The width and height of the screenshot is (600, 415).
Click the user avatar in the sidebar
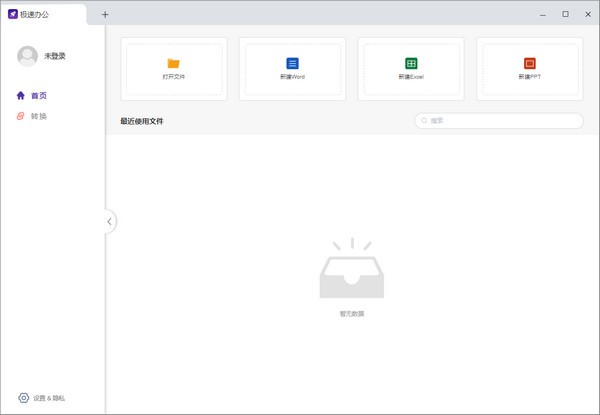tap(27, 57)
